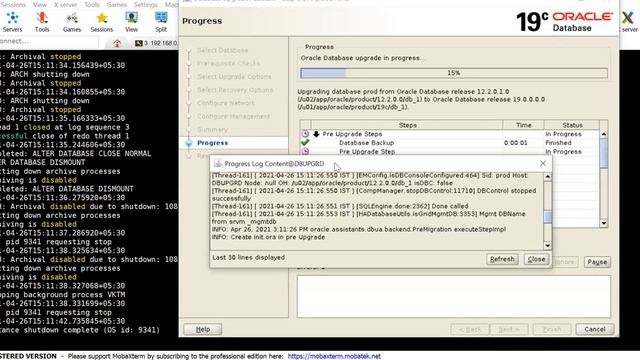Select the Configure Management step
Image resolution: width=640 pixels, height=360 pixels.
pyautogui.click(x=233, y=116)
